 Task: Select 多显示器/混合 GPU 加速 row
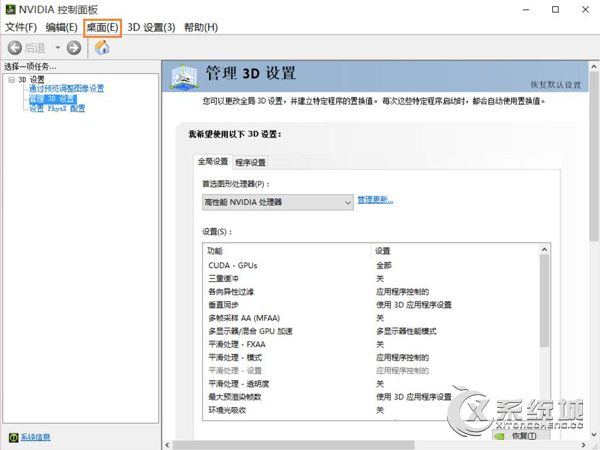pyautogui.click(x=371, y=331)
